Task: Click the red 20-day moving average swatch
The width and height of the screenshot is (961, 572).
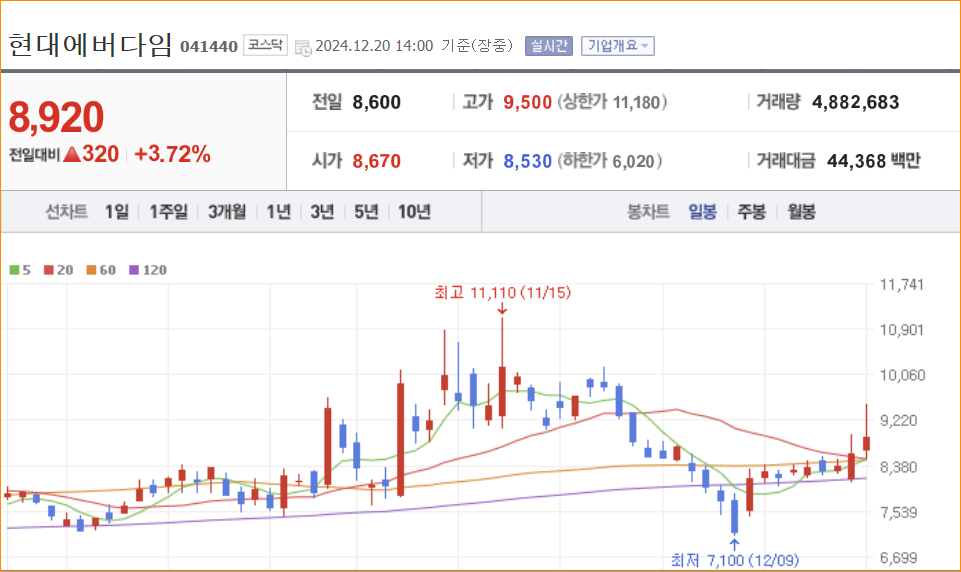Action: click(49, 270)
